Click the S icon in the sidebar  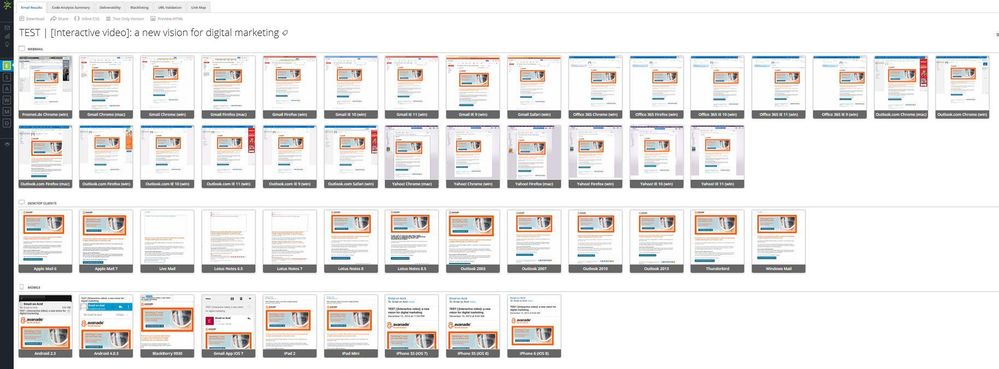tap(6, 77)
